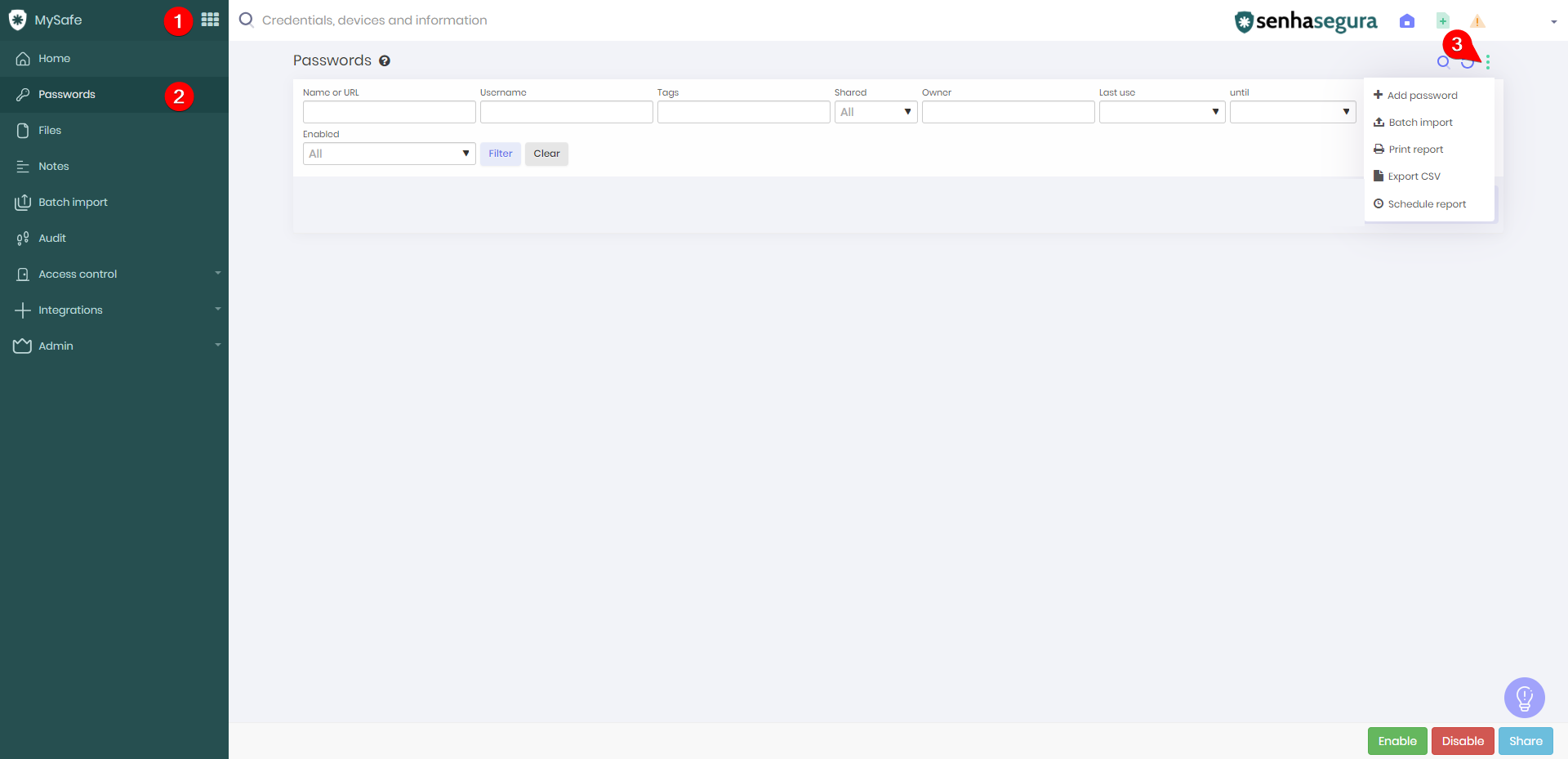Click the Integrations plus icon in sidebar
This screenshot has height=759, width=1568.
(x=23, y=310)
